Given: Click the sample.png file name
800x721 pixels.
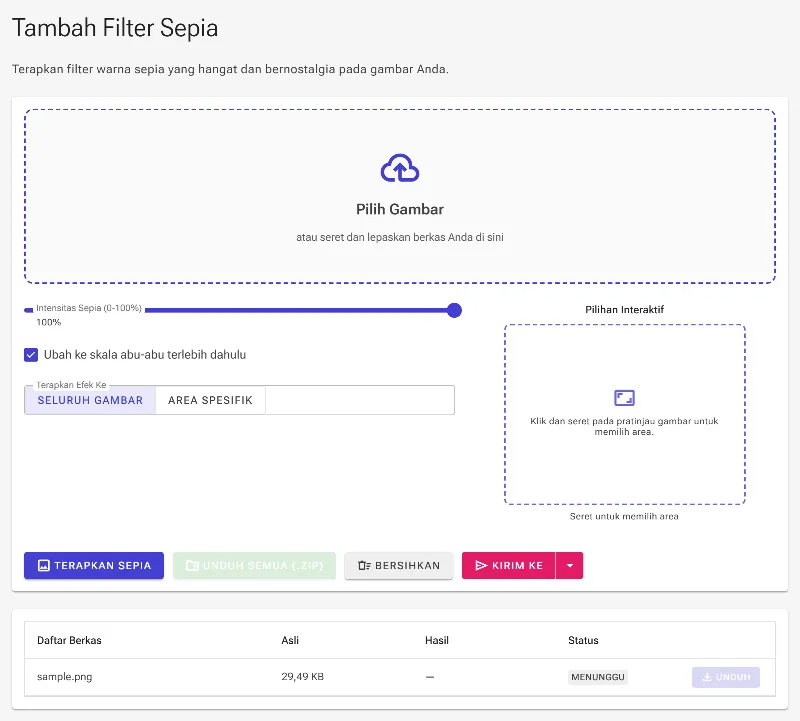Looking at the screenshot, I should [65, 677].
